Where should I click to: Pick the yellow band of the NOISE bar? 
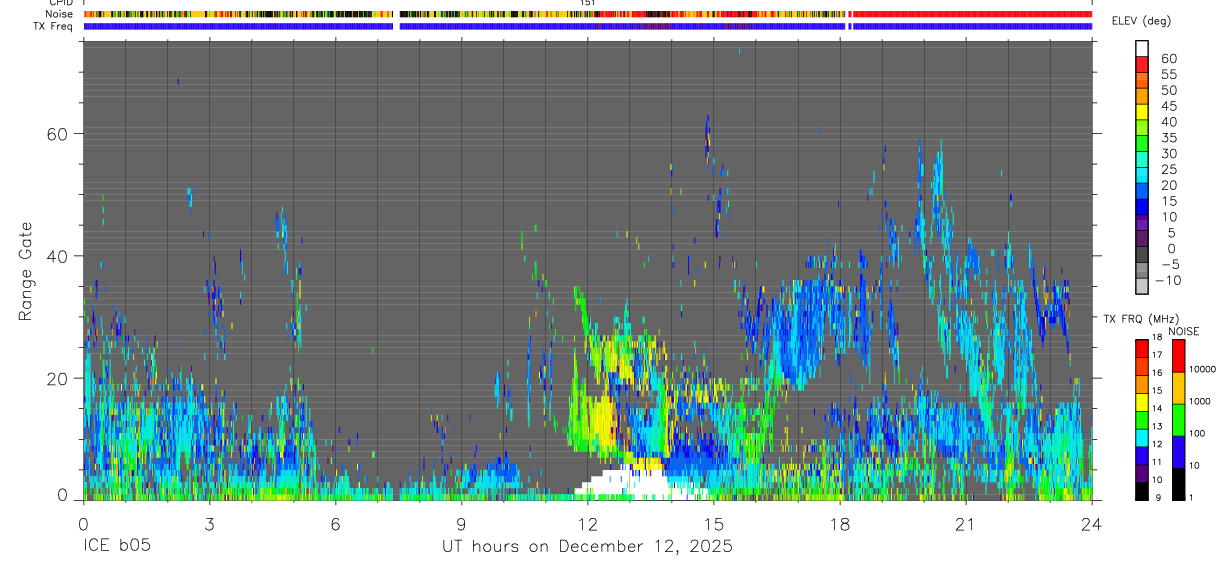click(1178, 388)
